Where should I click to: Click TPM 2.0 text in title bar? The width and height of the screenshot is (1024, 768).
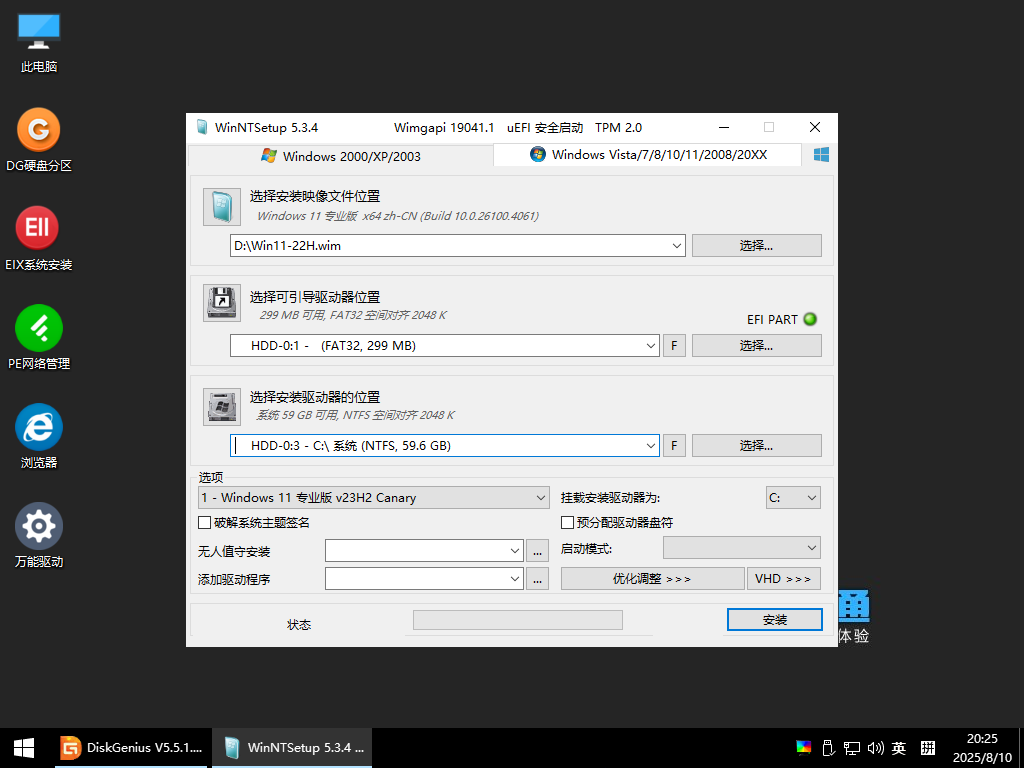pos(618,127)
